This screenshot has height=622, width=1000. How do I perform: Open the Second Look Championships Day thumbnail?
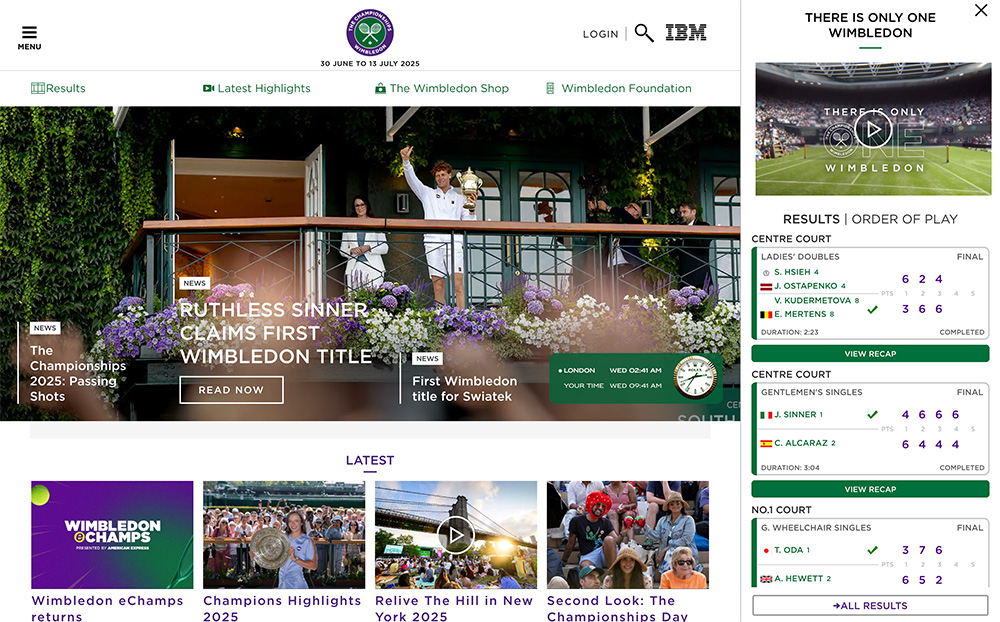click(x=628, y=535)
